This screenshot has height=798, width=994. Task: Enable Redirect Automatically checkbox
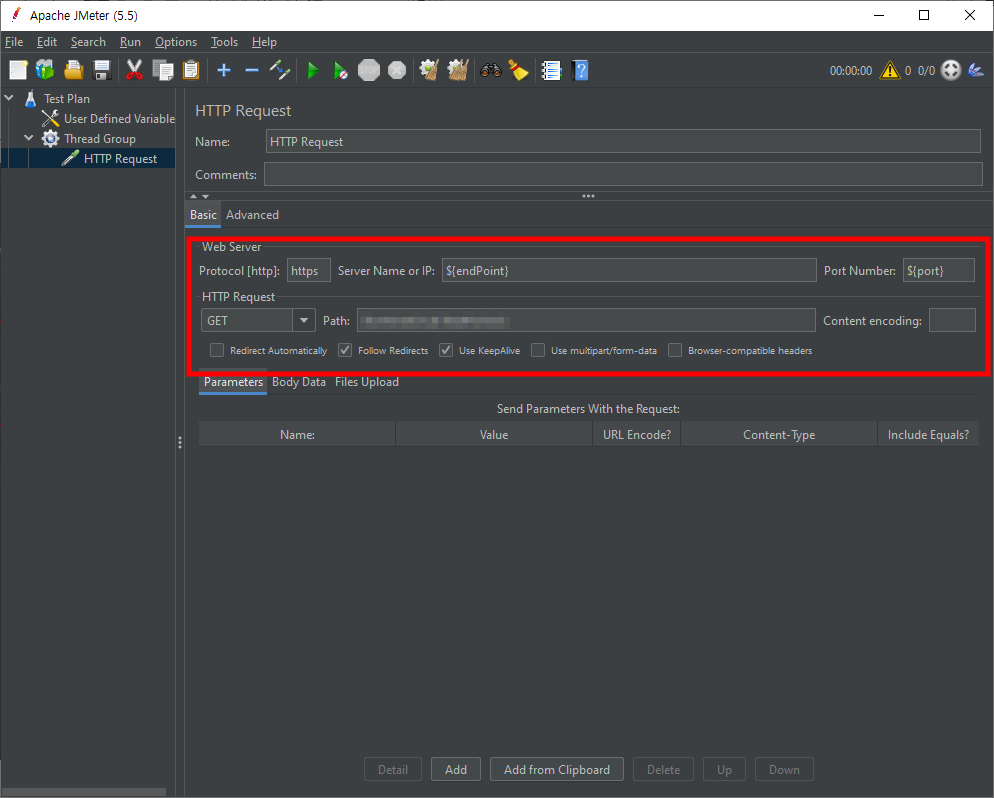[x=217, y=351]
